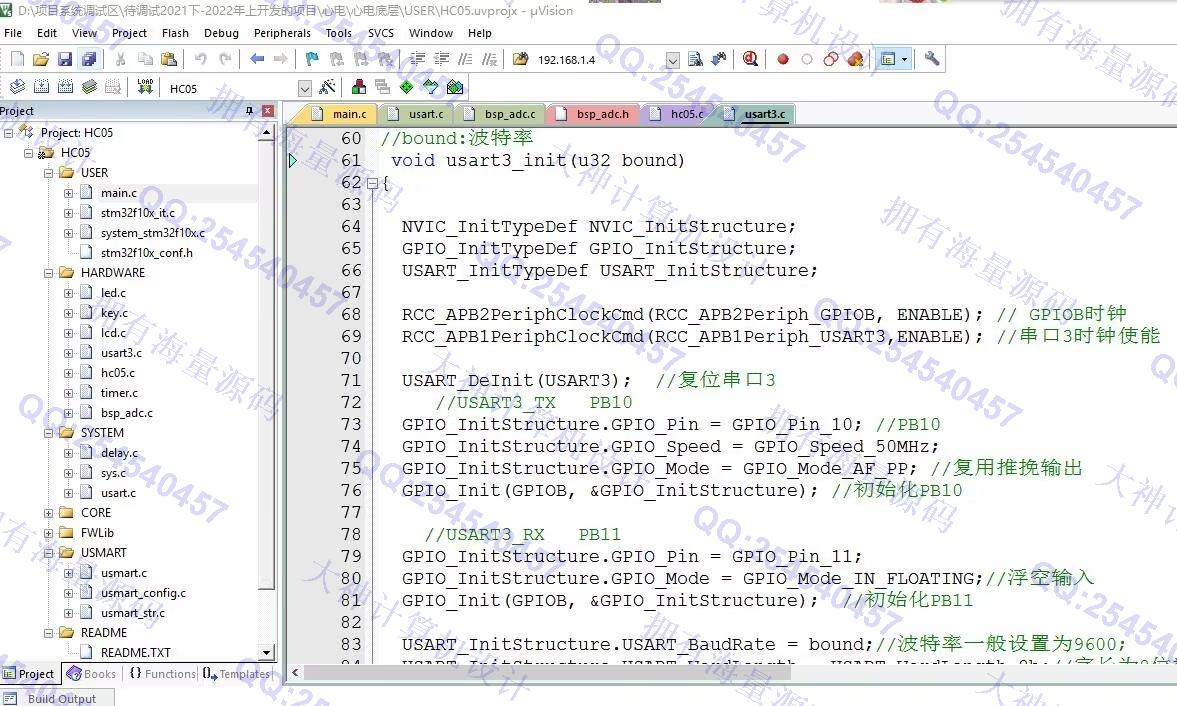This screenshot has width=1177, height=706.
Task: Switch to the bsp_adc.h editor tab
Action: (x=593, y=114)
